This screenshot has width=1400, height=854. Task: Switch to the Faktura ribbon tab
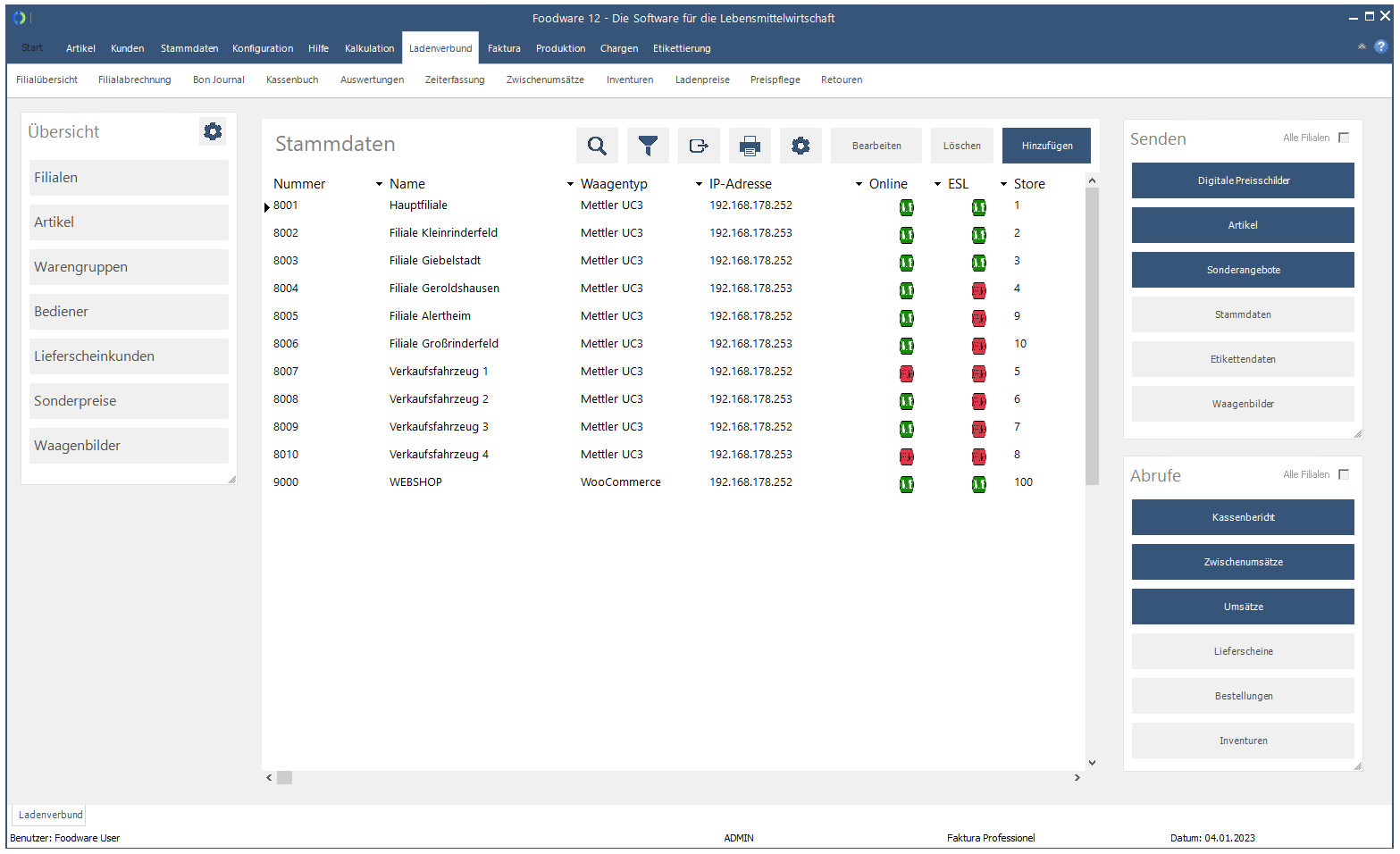504,48
